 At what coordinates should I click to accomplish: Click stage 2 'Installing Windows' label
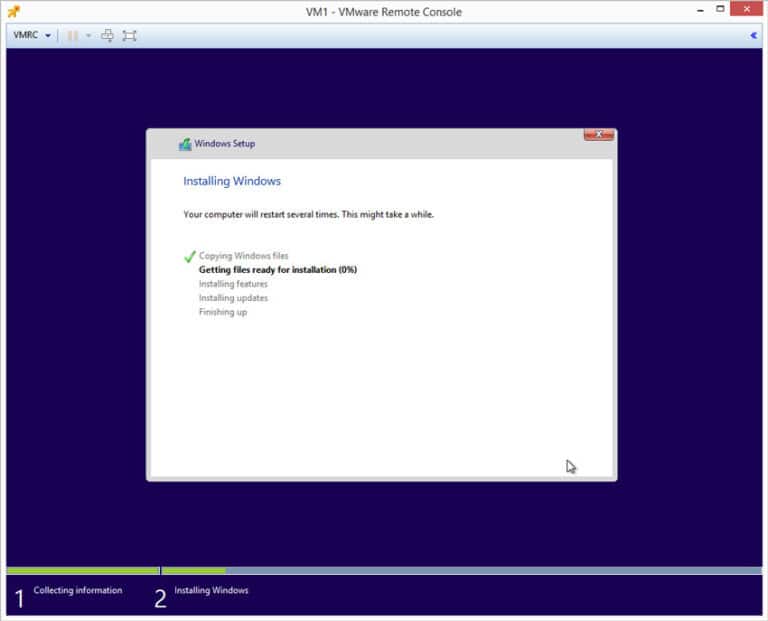[211, 591]
